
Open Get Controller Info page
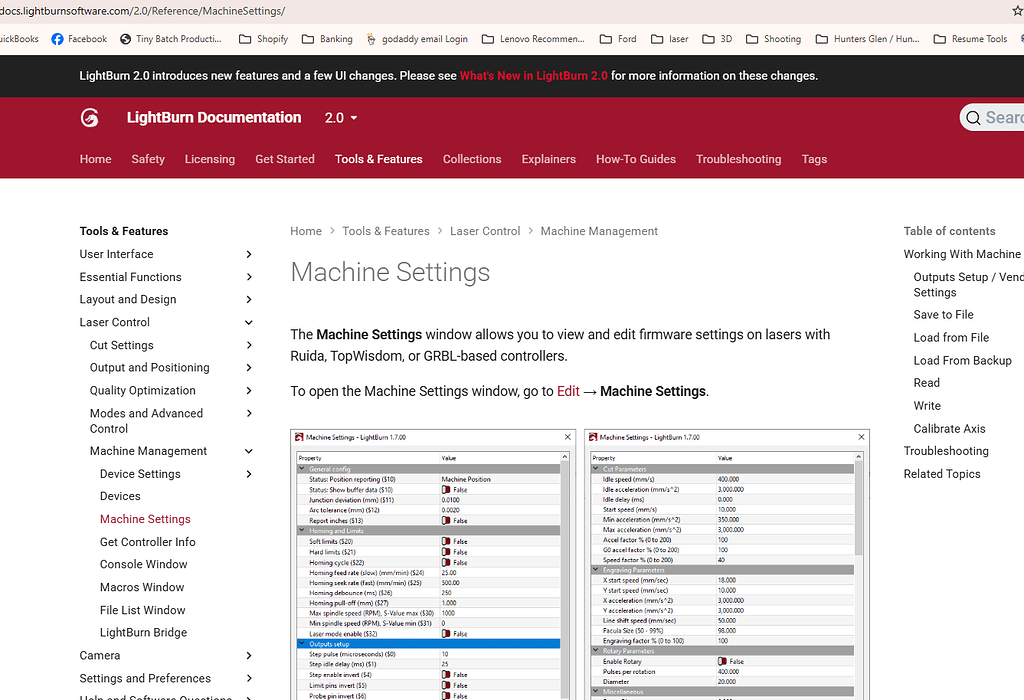coord(148,542)
